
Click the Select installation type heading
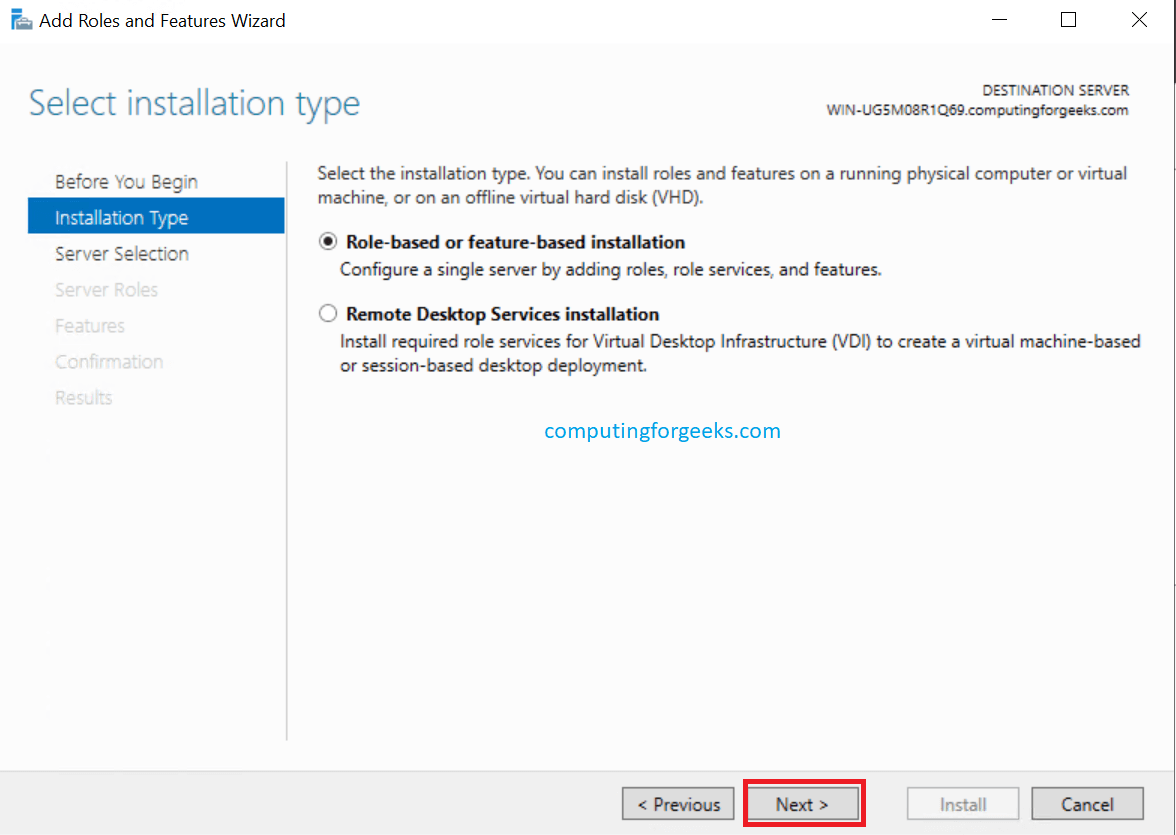[194, 103]
